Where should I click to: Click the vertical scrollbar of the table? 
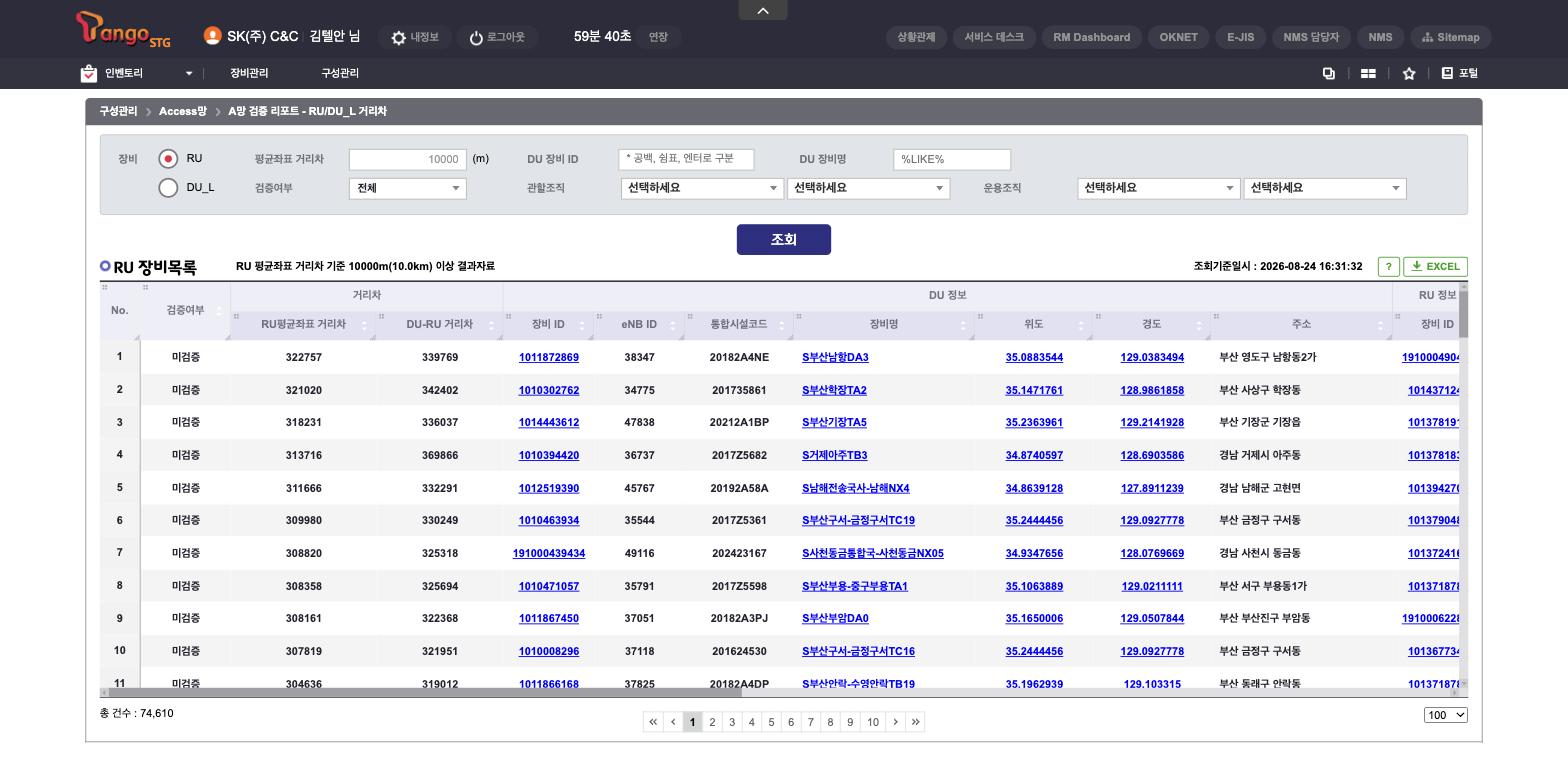[x=1464, y=313]
